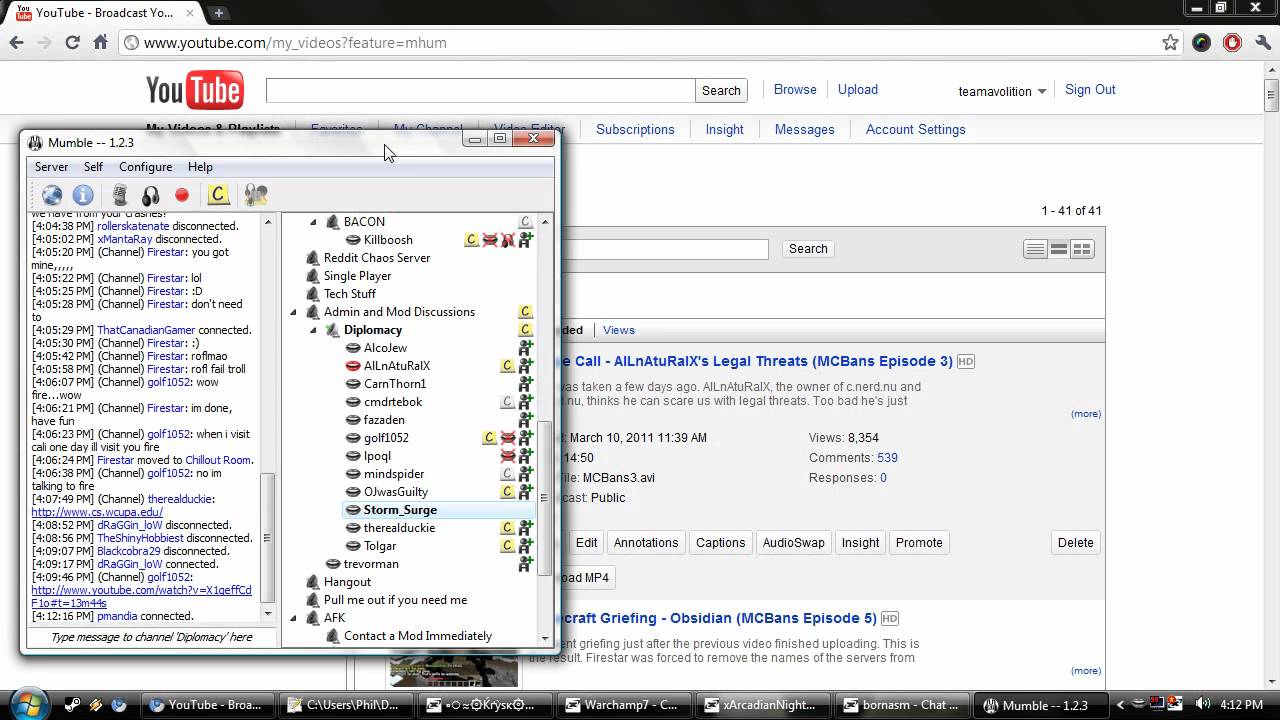Select user AlLnAtuRalX in Diplomacy
The height and width of the screenshot is (720, 1280).
tap(397, 366)
